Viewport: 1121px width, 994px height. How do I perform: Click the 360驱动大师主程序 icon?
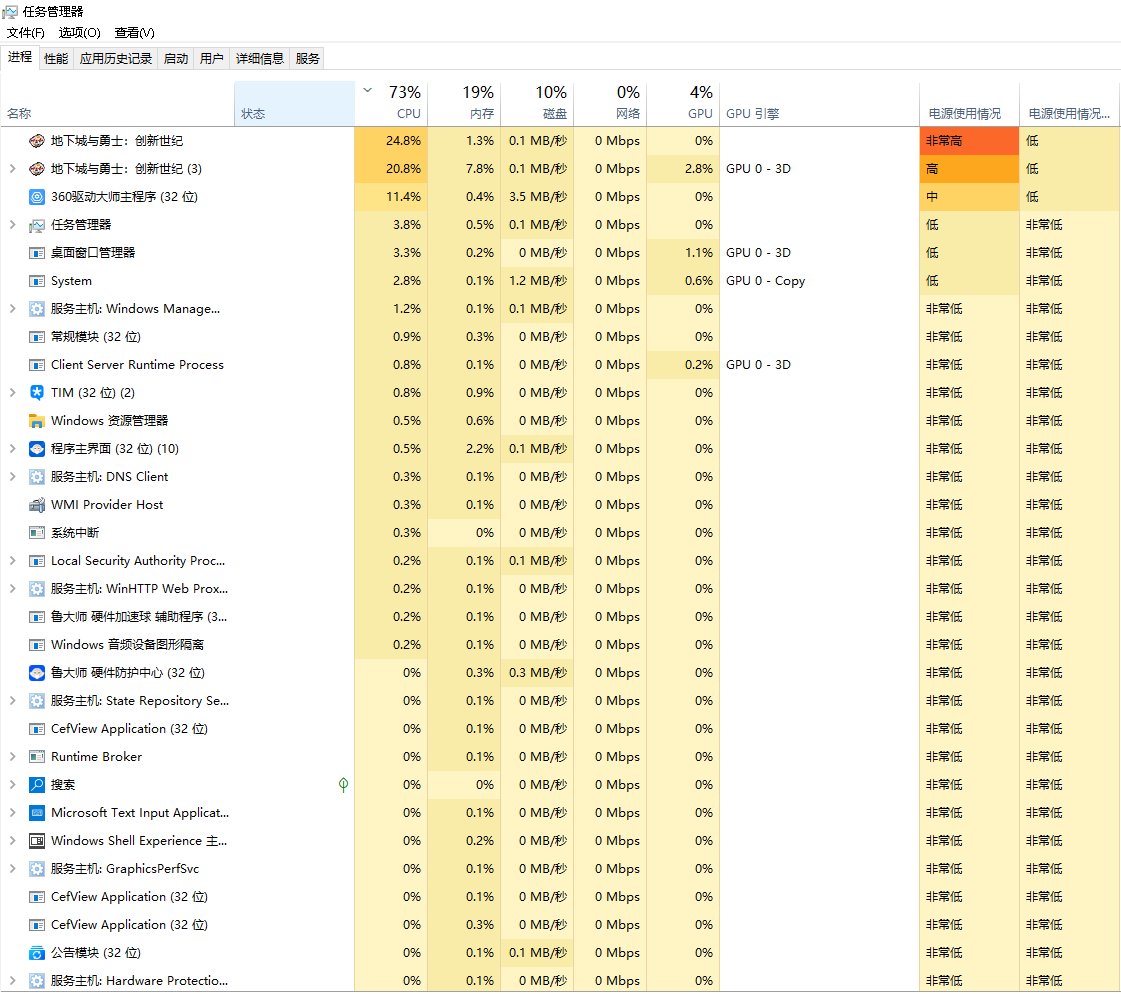pos(36,197)
